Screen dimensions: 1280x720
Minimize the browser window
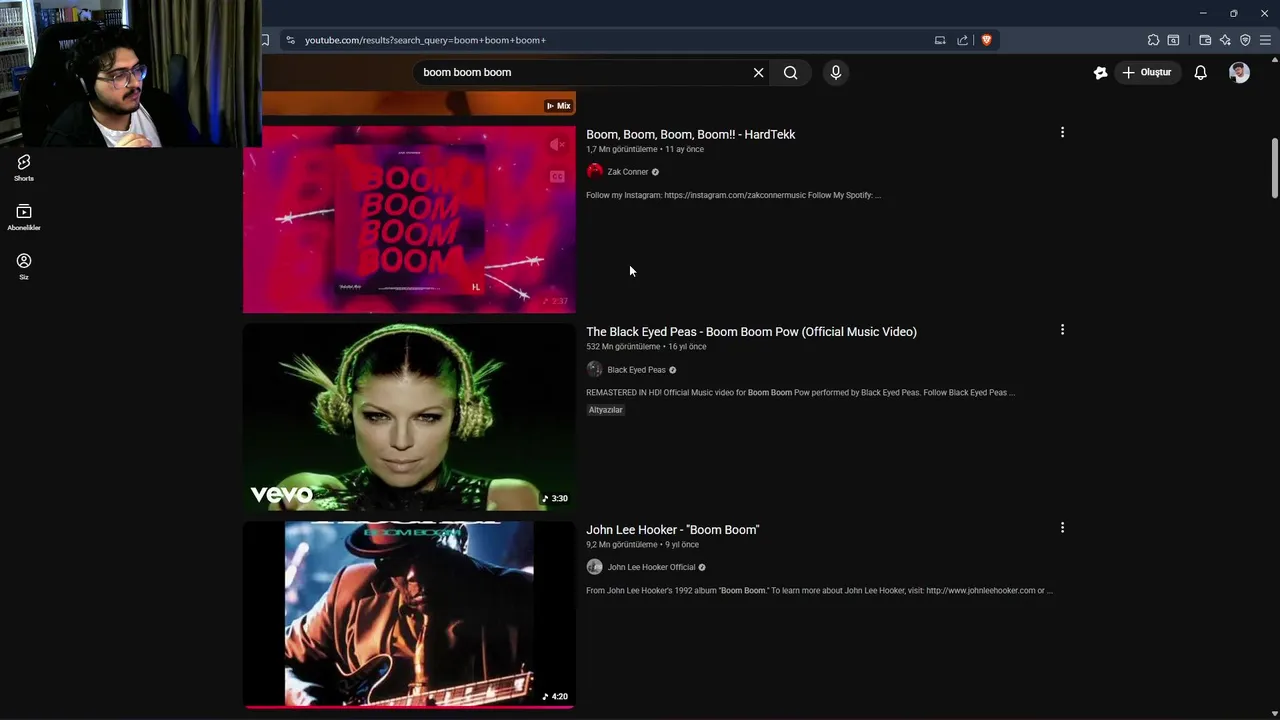(1203, 13)
